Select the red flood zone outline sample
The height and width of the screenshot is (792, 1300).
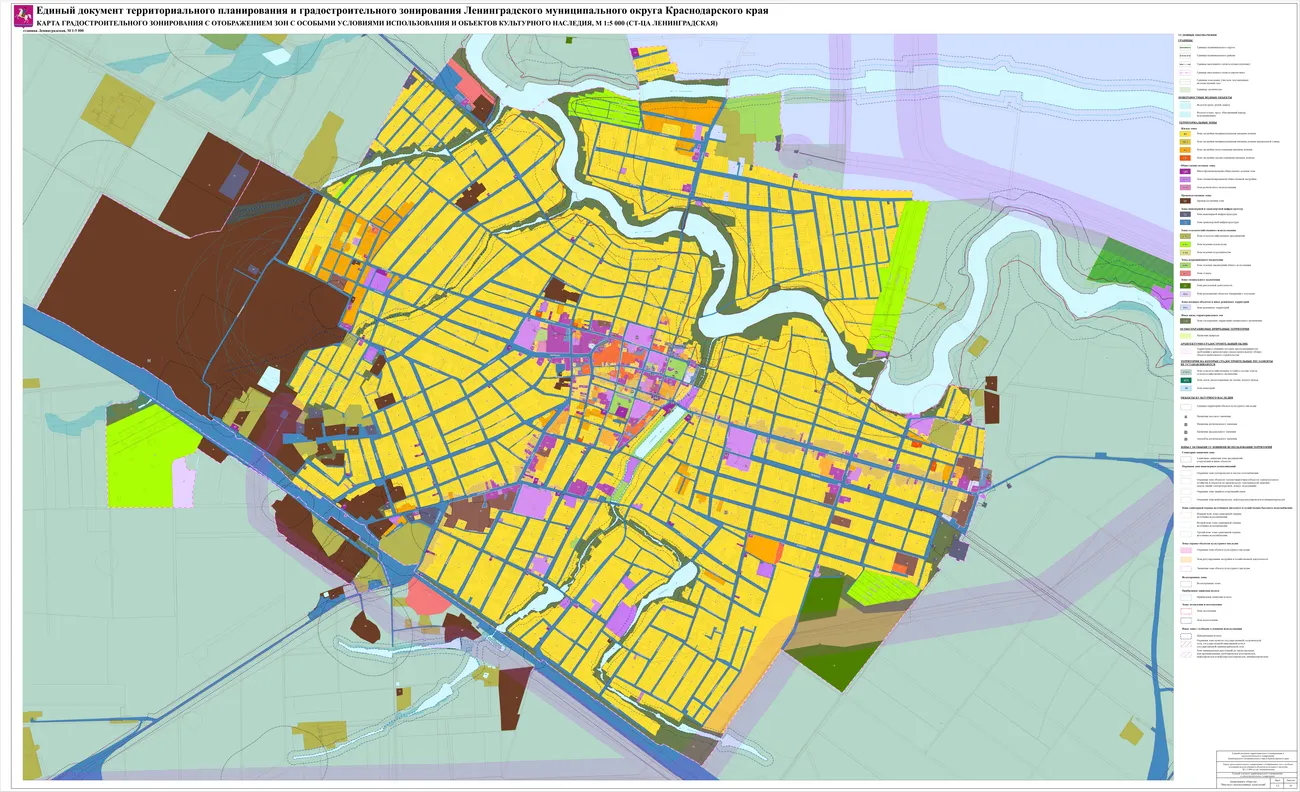tap(1186, 611)
